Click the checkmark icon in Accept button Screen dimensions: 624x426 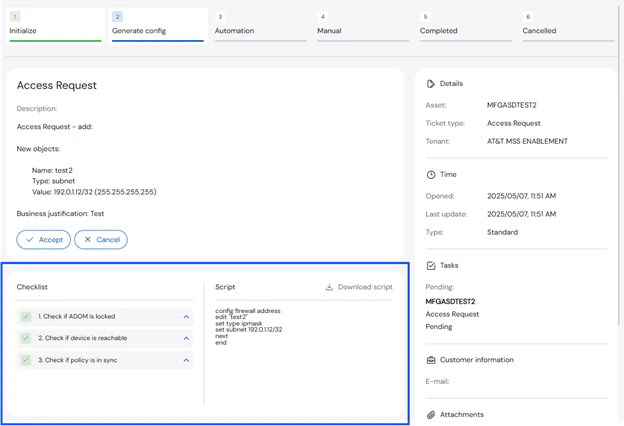tap(30, 240)
